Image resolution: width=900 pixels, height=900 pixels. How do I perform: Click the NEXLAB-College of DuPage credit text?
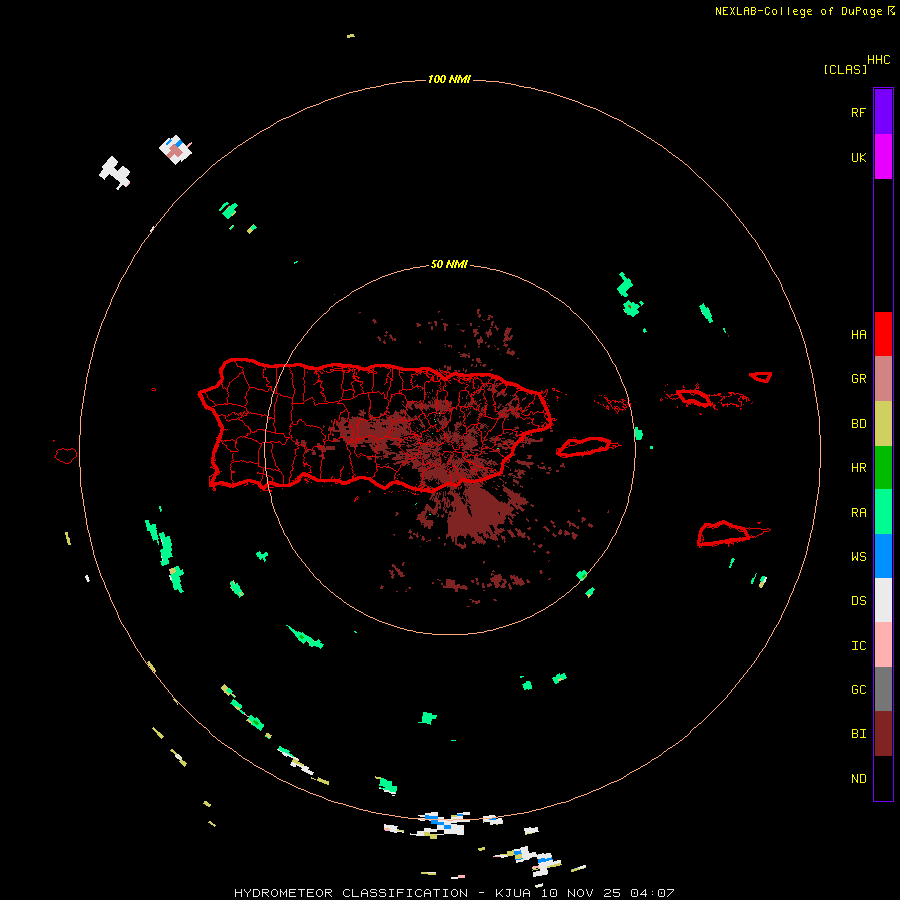[x=805, y=11]
